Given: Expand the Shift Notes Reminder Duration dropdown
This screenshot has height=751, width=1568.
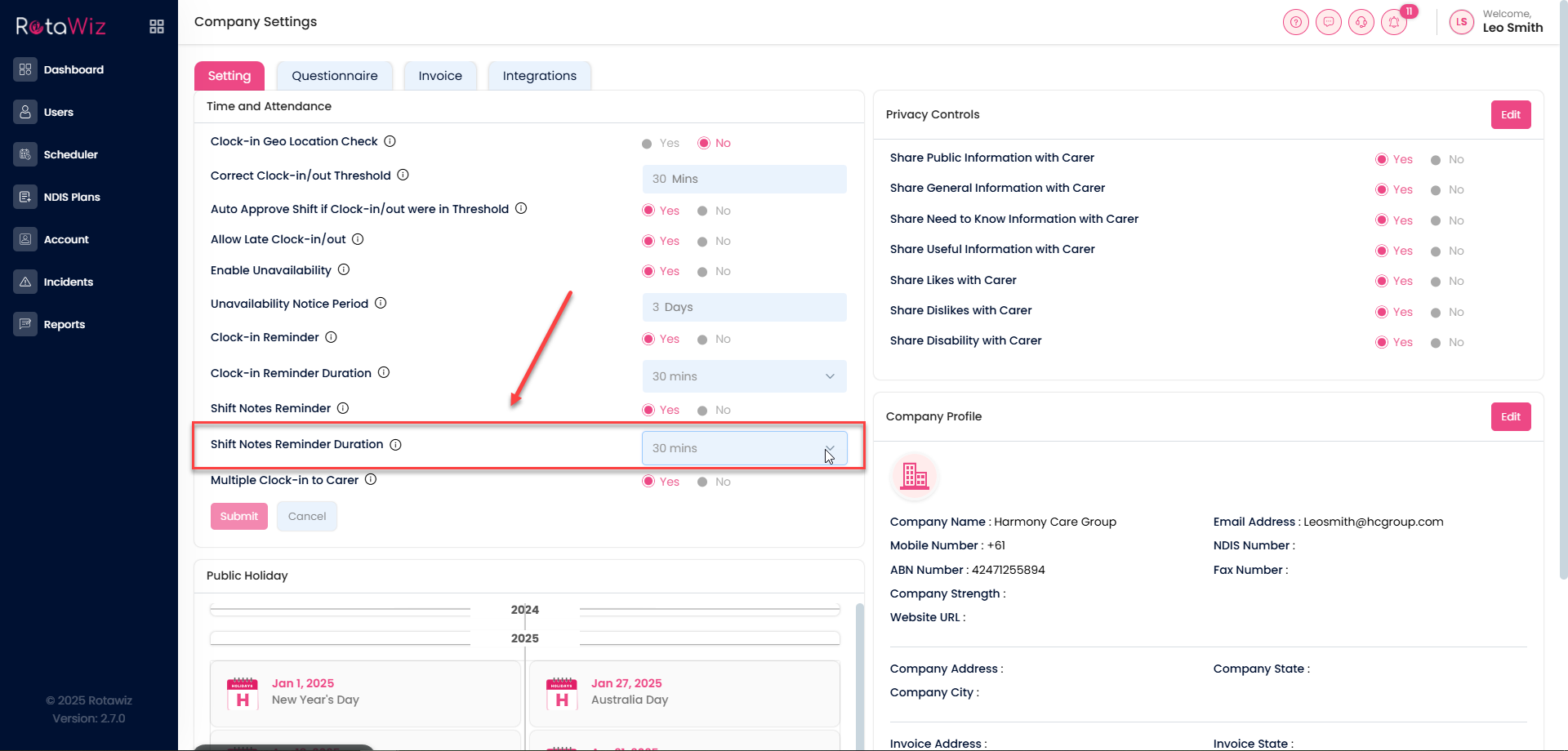Looking at the screenshot, I should click(x=744, y=448).
